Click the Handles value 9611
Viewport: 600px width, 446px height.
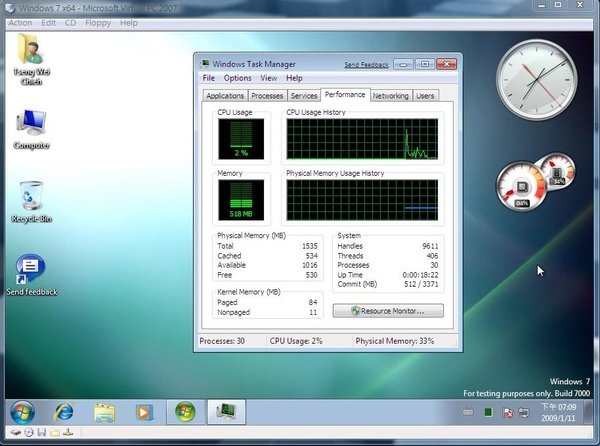click(x=430, y=246)
